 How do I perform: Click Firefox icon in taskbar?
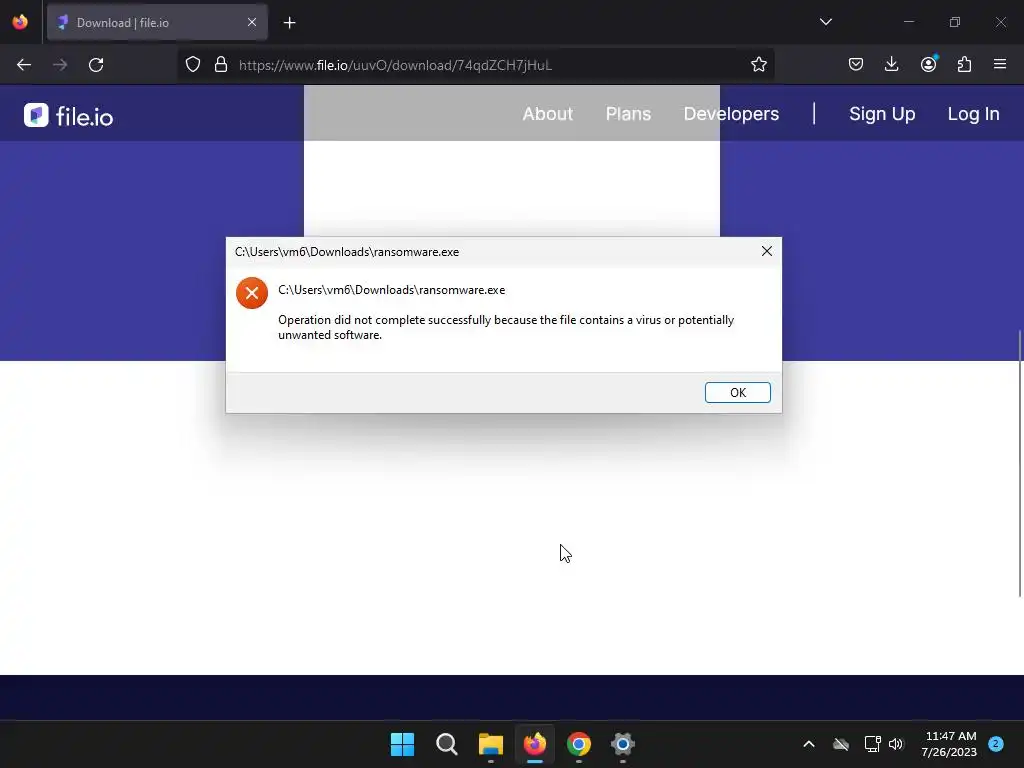tap(535, 744)
